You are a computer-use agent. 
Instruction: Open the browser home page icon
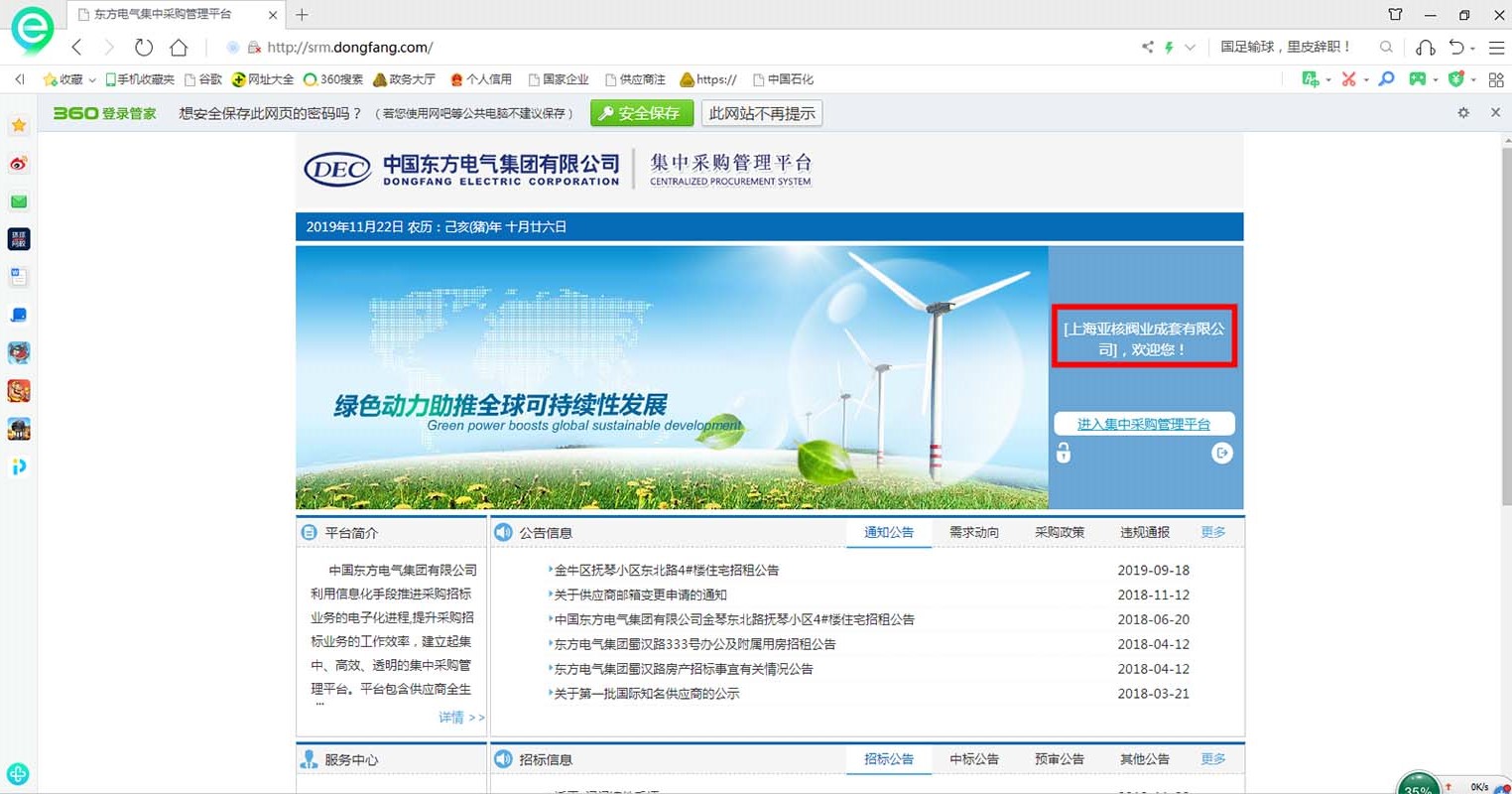click(179, 47)
